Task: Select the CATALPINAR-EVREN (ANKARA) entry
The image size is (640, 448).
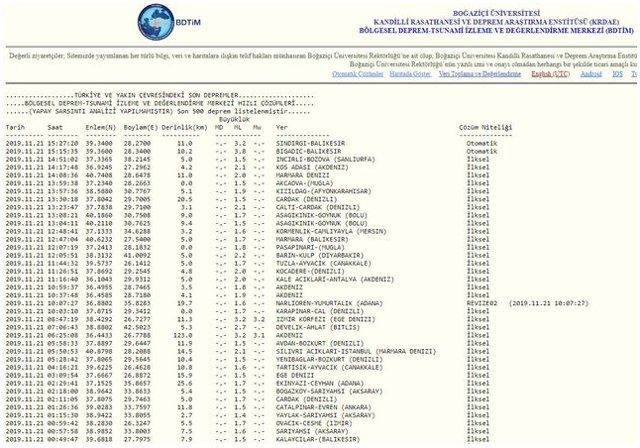Action: click(324, 407)
